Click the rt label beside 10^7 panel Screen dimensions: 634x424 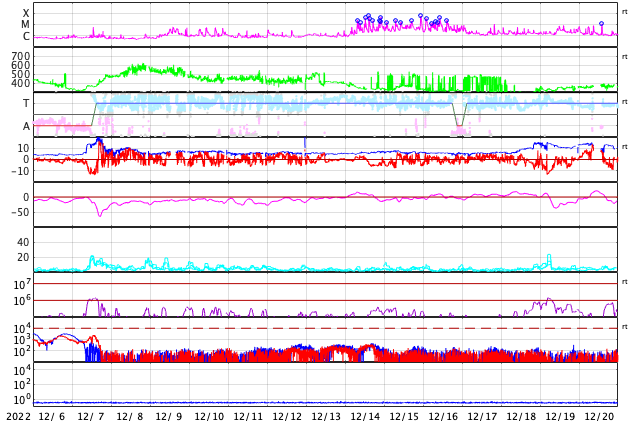[x=624, y=282]
